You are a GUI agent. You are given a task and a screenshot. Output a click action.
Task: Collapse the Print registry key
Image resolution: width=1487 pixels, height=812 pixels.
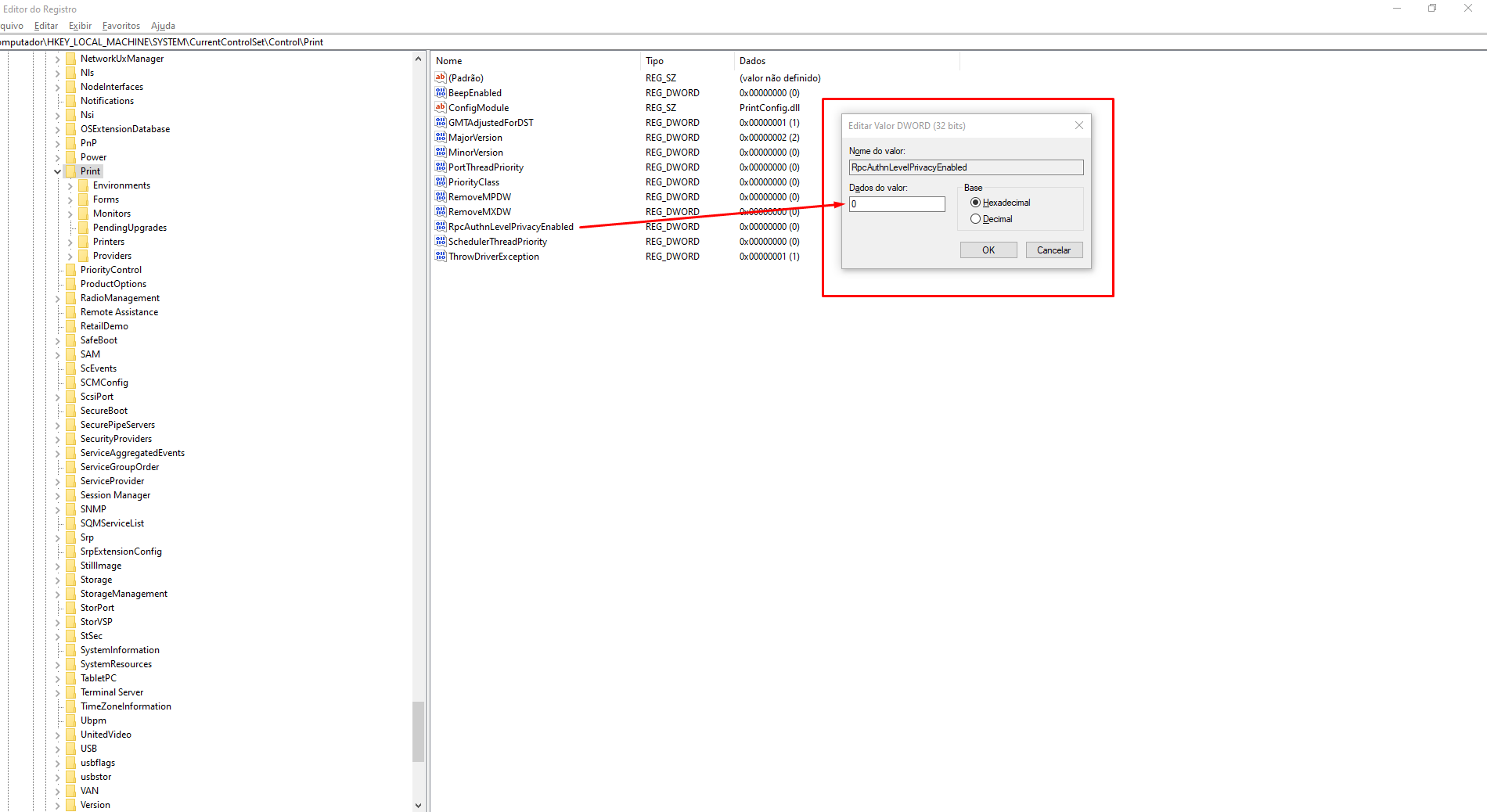58,171
